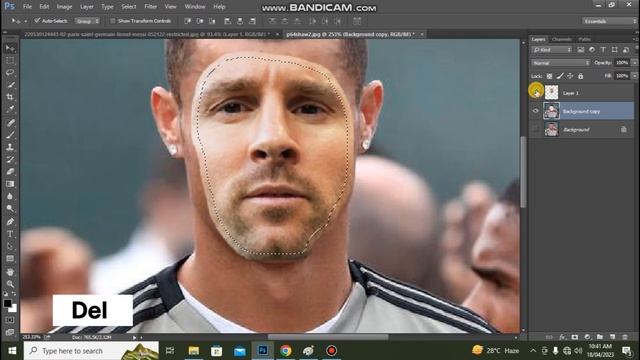Toggle the Auto-Select checkbox
This screenshot has width=640, height=360.
click(37, 21)
